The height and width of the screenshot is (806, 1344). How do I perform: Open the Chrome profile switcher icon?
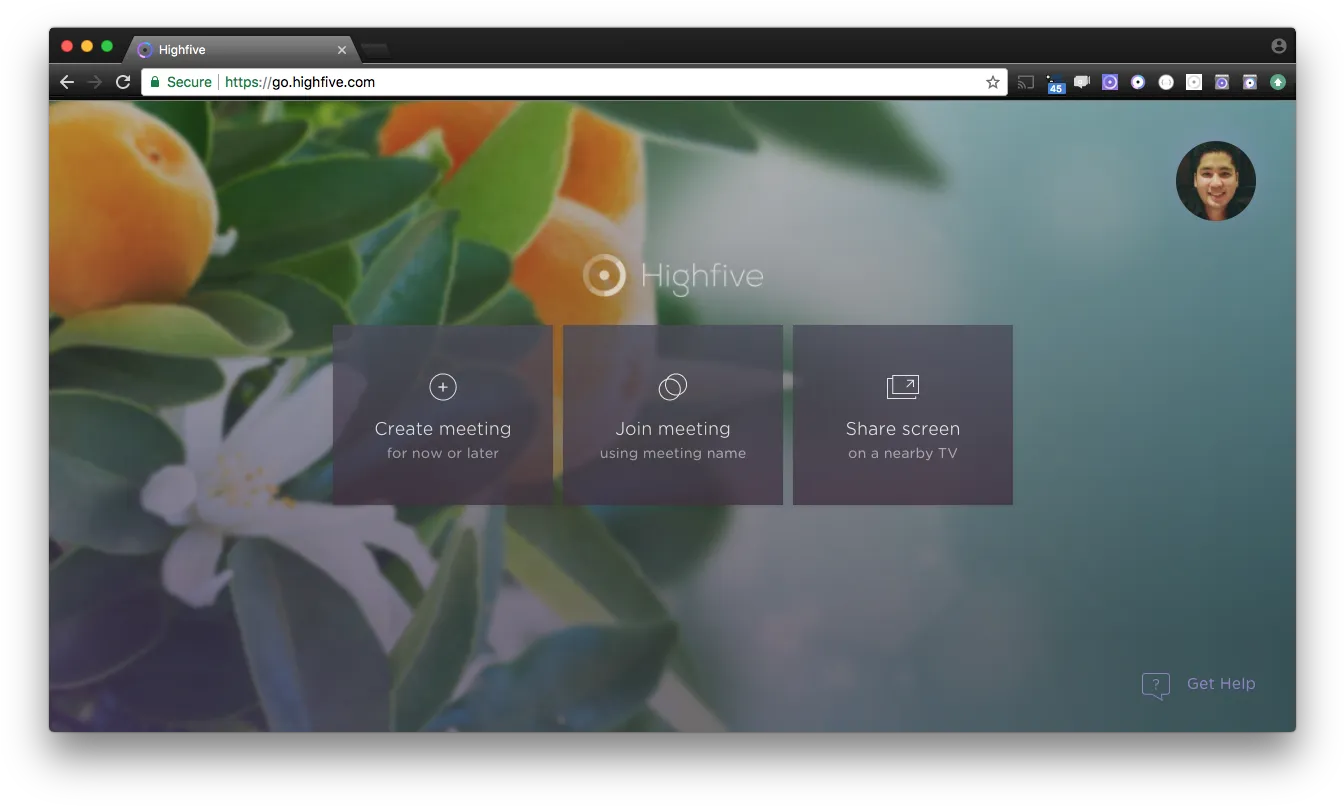point(1279,46)
